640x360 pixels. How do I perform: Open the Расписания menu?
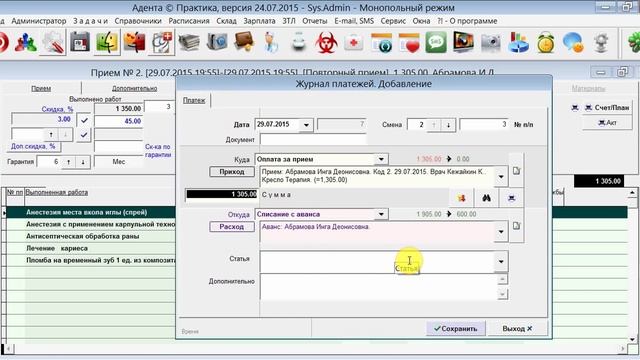[189, 21]
